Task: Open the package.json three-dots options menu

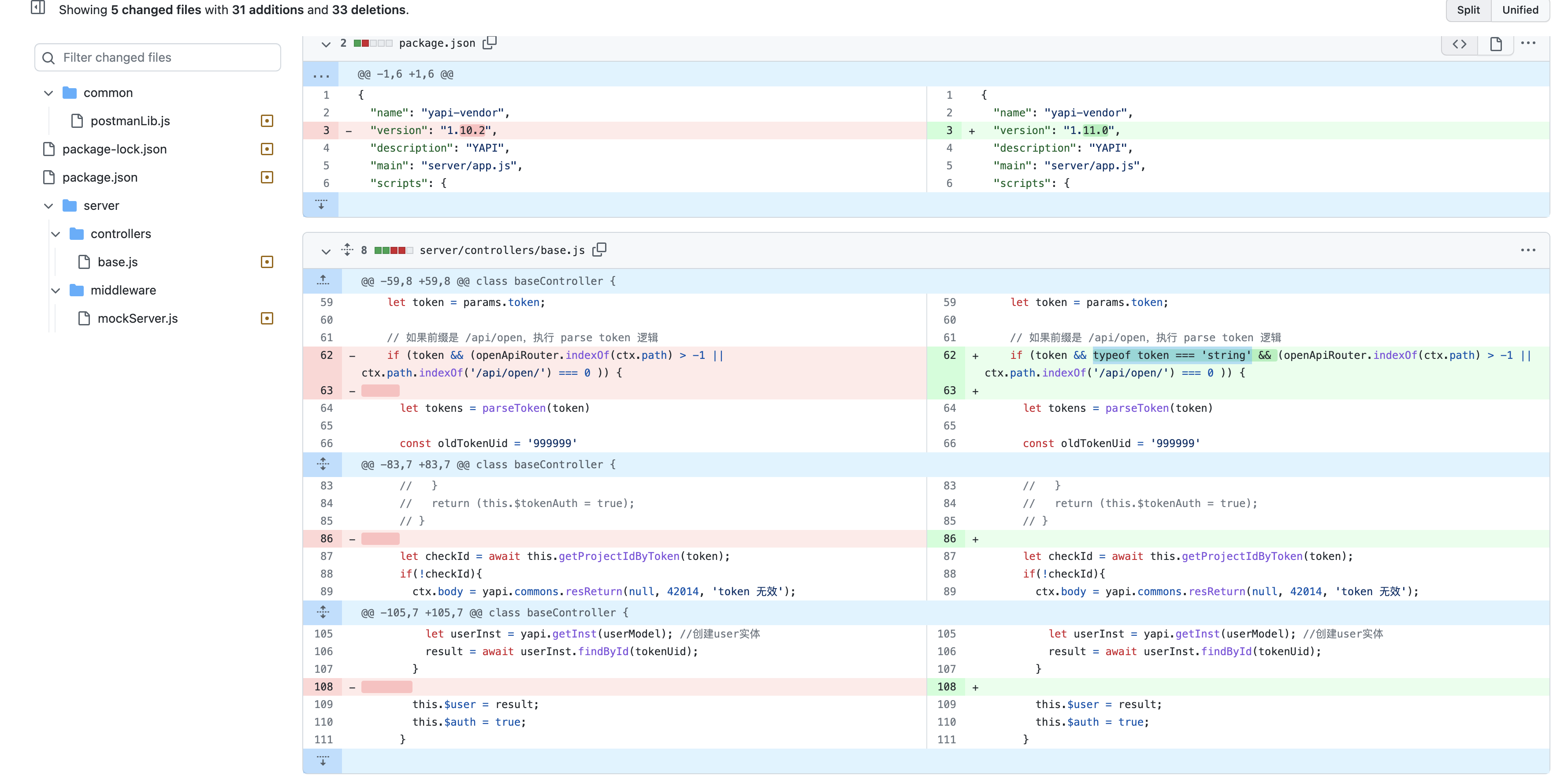Action: pos(1528,43)
